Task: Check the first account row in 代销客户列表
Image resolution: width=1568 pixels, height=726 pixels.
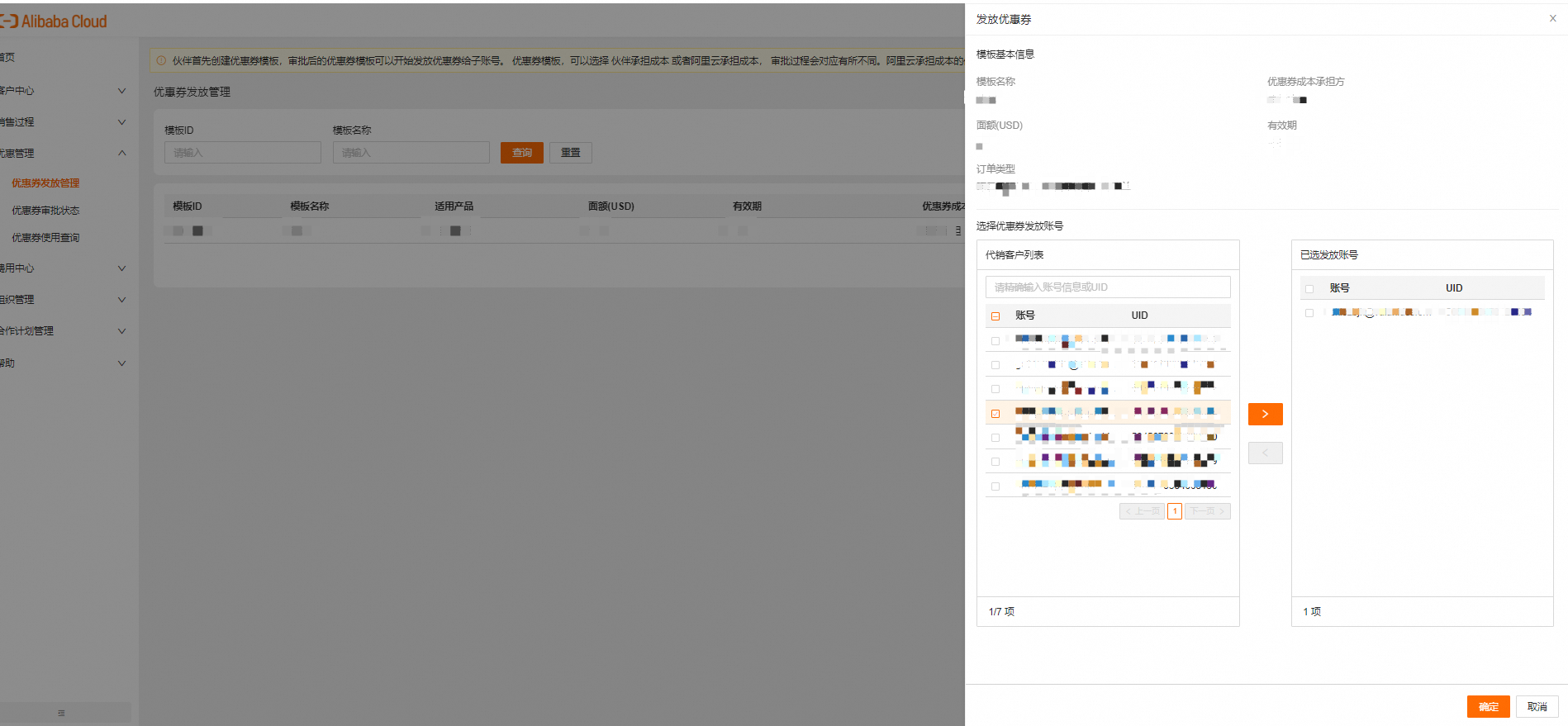Action: 995,341
